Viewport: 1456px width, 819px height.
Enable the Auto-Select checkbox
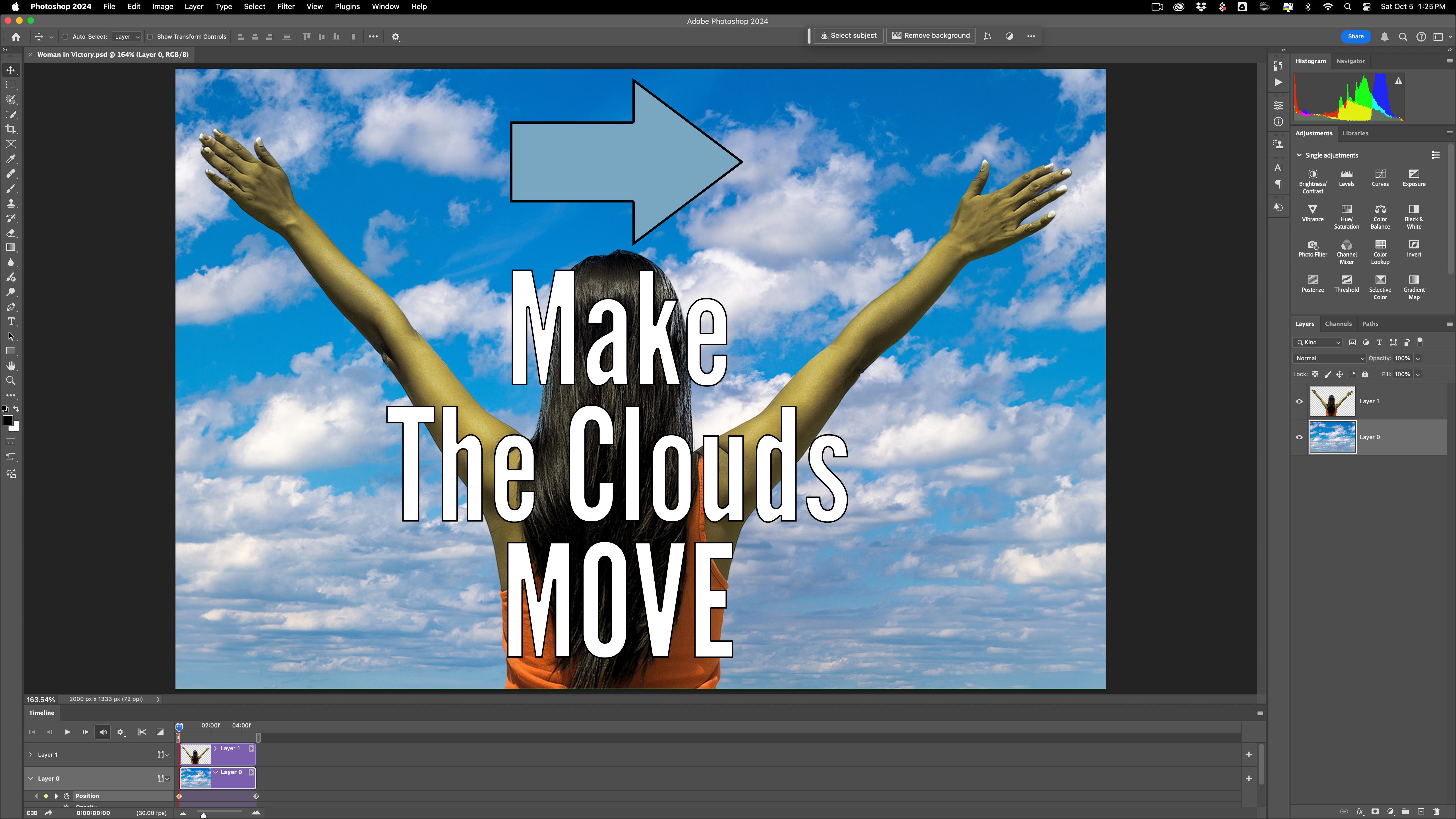point(66,36)
